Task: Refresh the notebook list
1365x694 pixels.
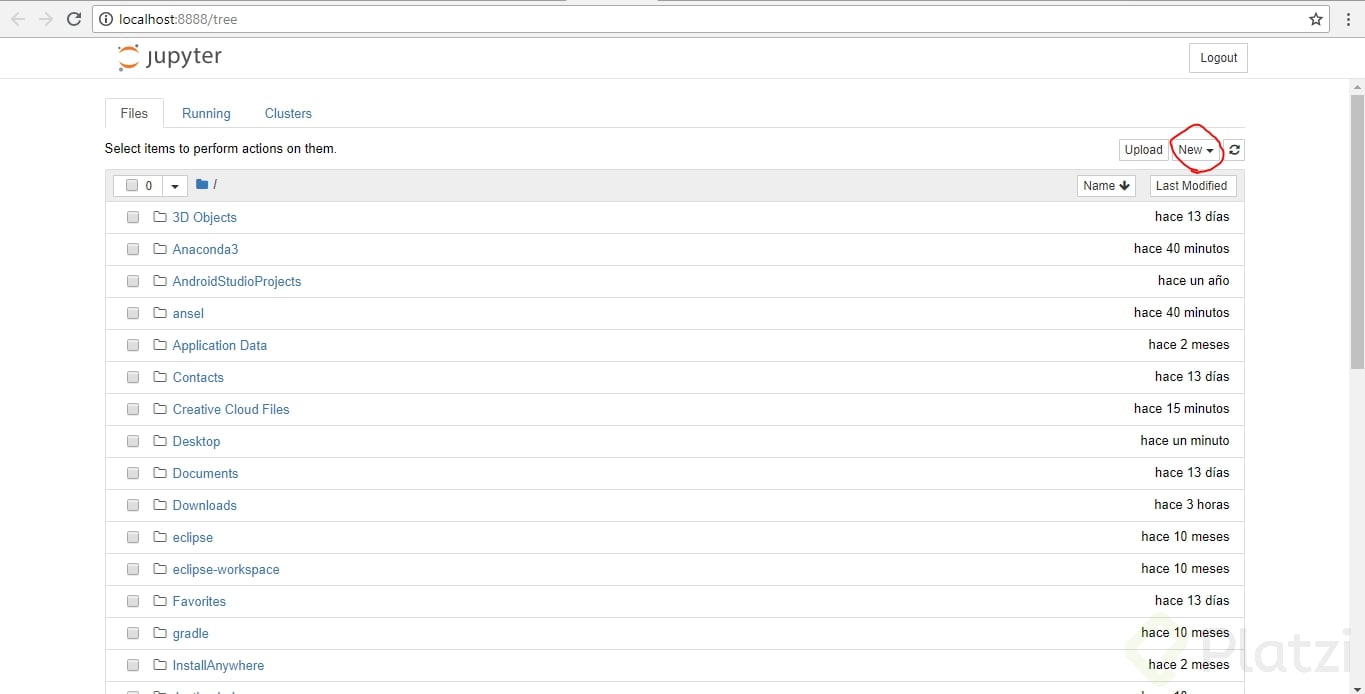Action: 1233,149
